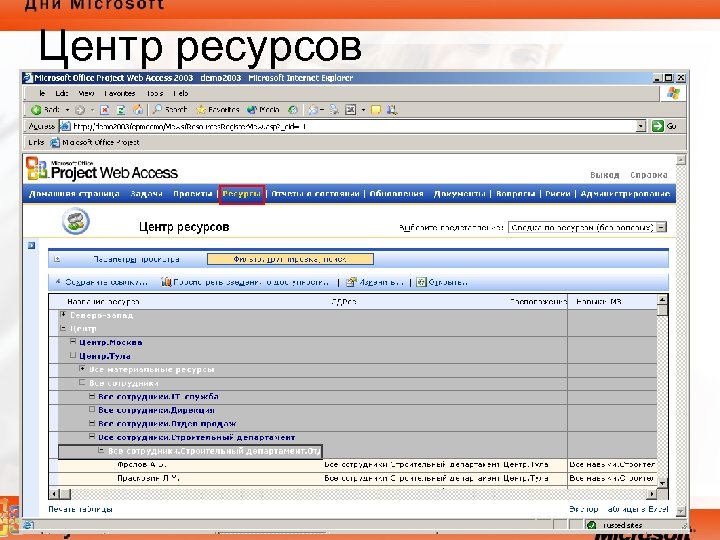The height and width of the screenshot is (540, 720).
Task: Click Сохранить ссылку link
Action: [106, 282]
